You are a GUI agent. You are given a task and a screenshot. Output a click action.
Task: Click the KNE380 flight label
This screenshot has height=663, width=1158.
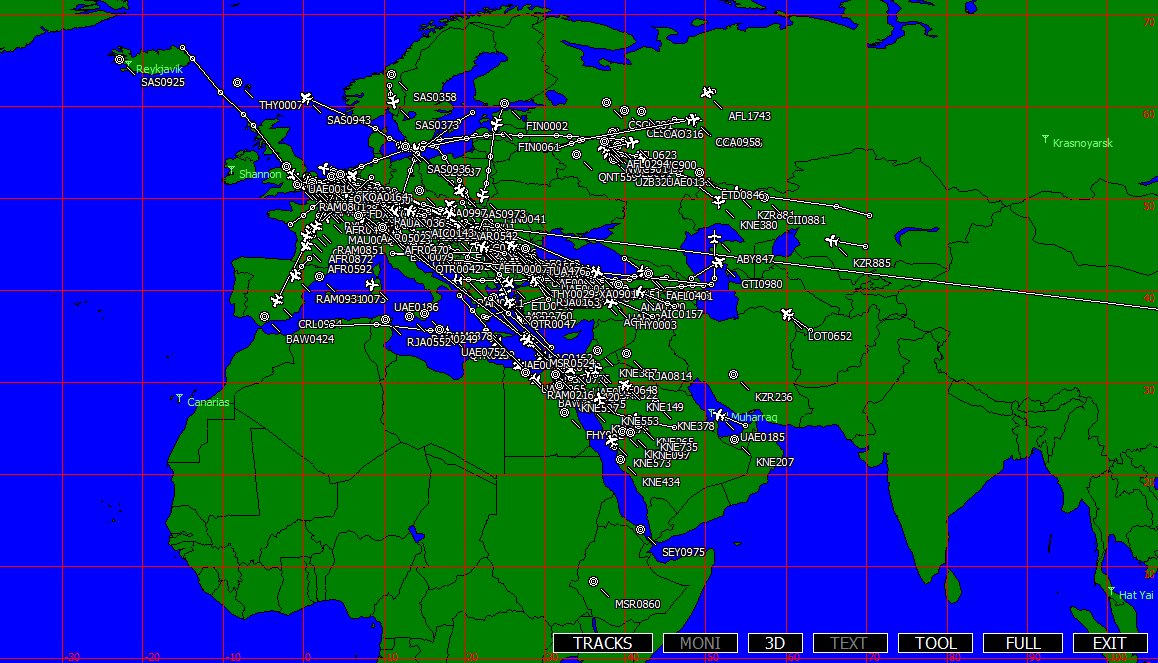758,225
